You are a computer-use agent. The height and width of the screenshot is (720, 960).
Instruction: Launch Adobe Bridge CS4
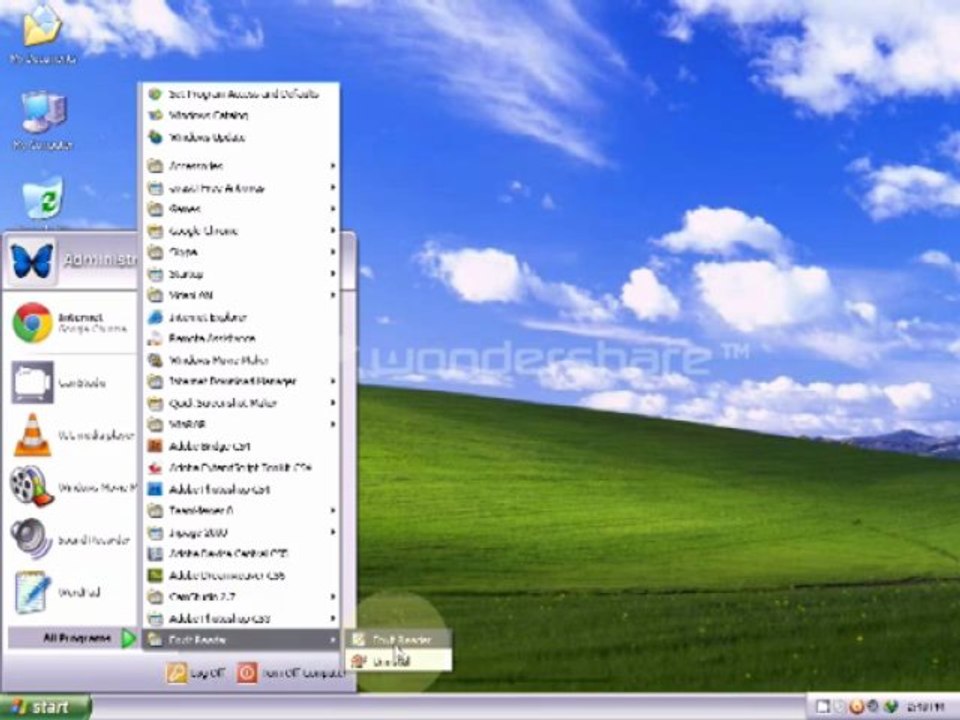[x=241, y=446]
